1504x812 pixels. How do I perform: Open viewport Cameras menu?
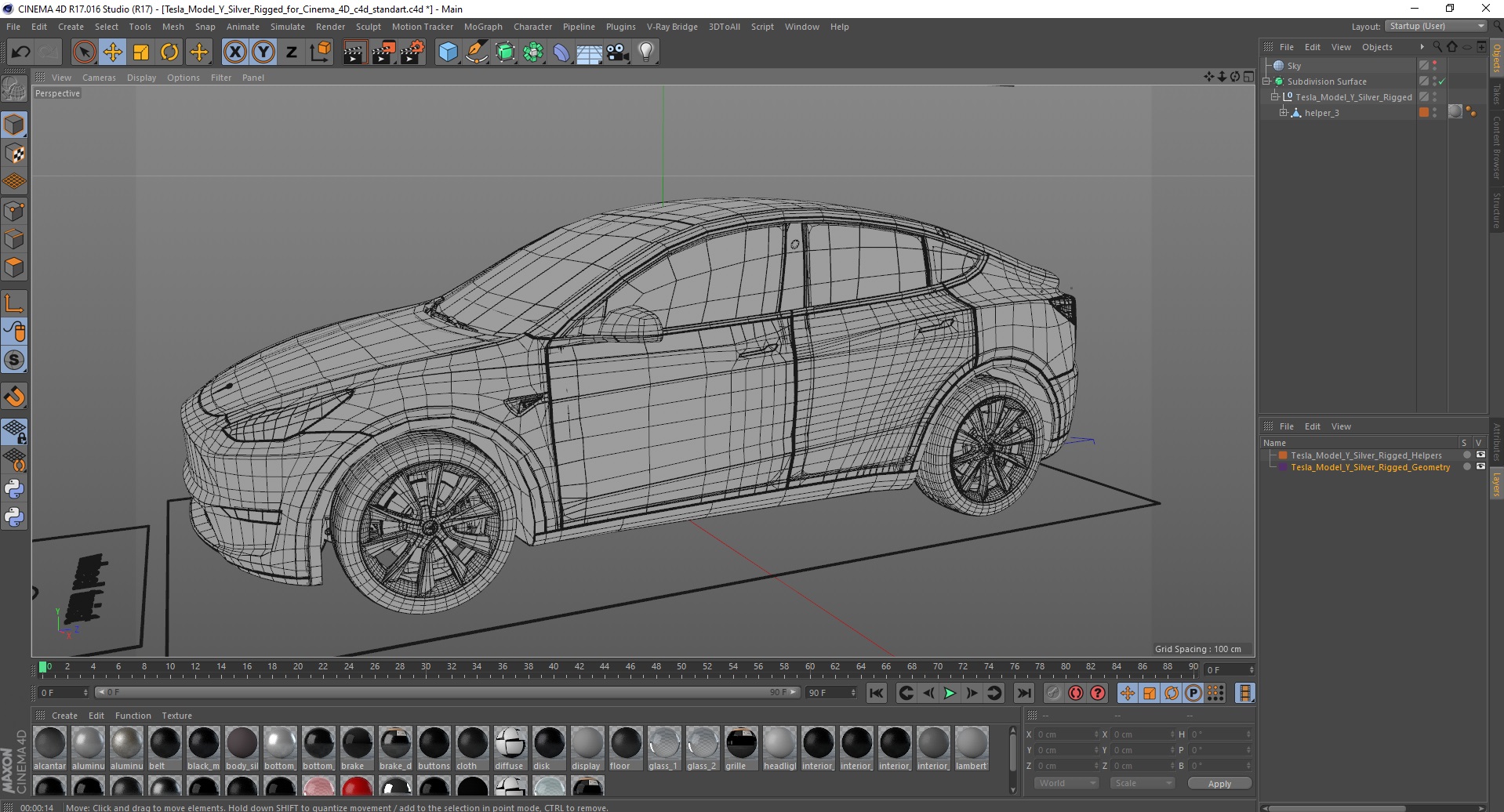[99, 78]
